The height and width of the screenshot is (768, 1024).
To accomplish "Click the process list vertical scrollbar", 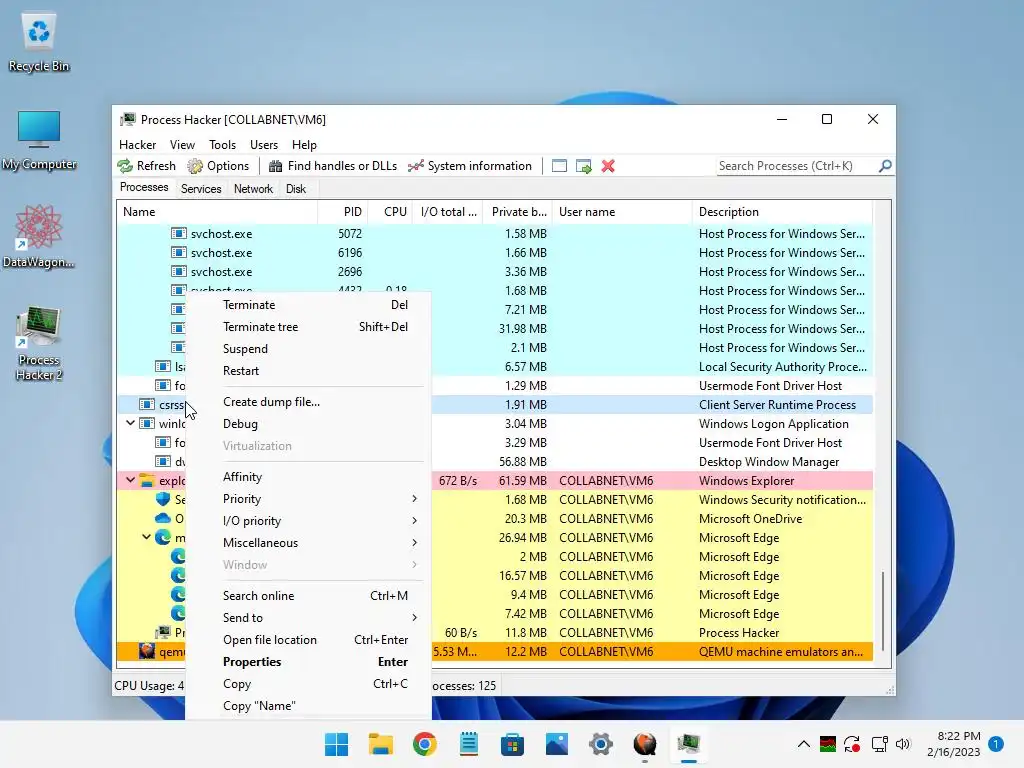I will point(882,611).
